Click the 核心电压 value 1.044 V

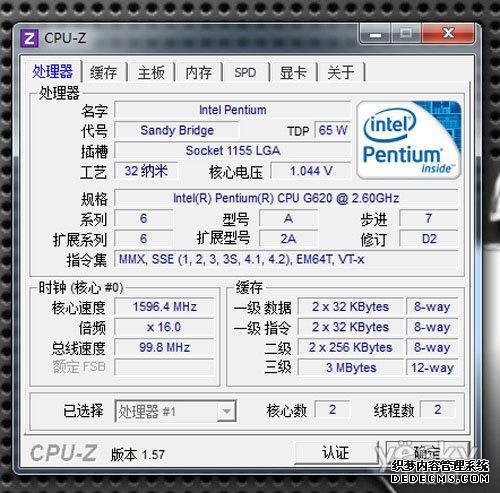(x=311, y=171)
